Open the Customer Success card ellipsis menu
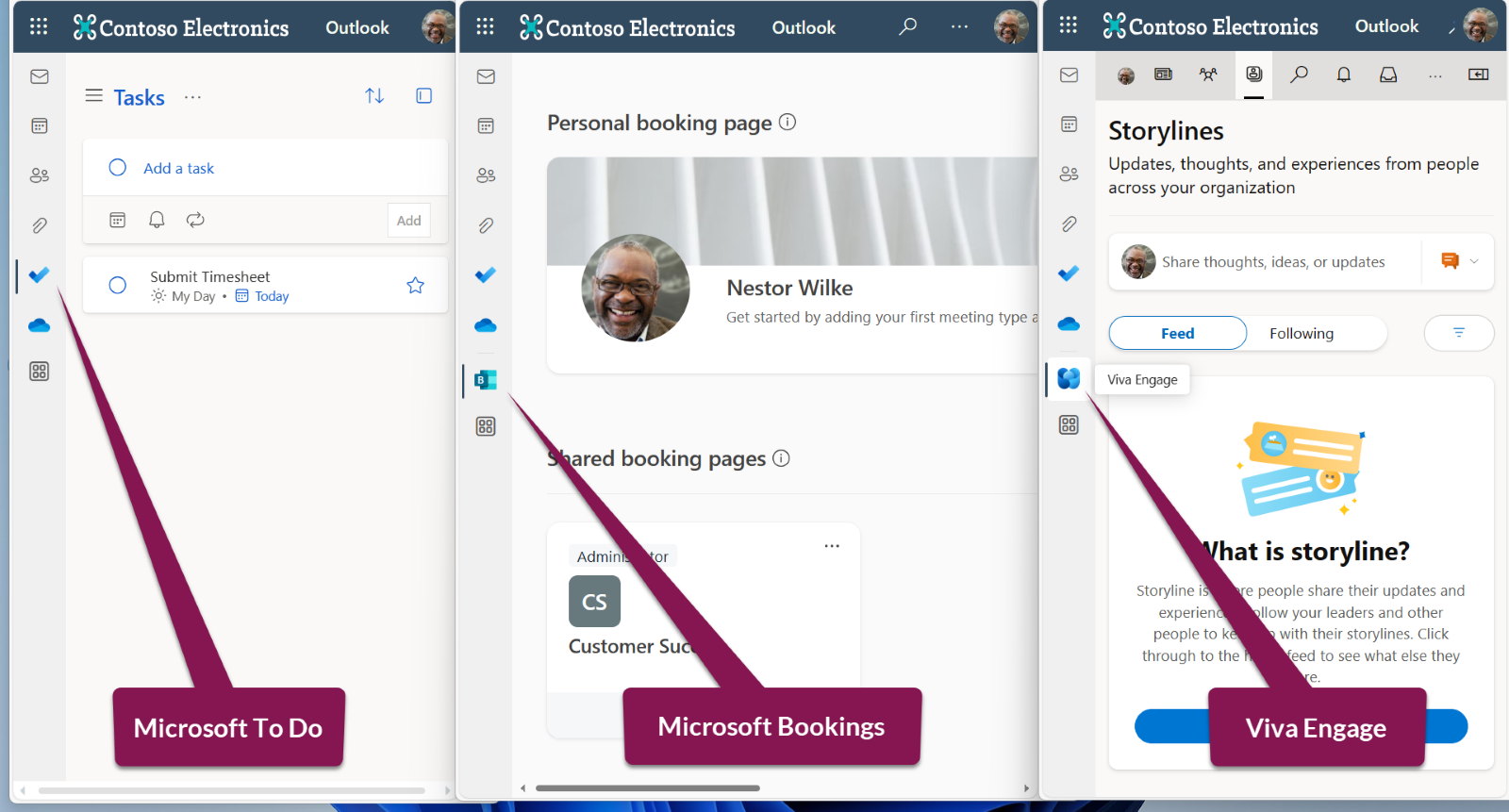The width and height of the screenshot is (1509, 812). 832,546
